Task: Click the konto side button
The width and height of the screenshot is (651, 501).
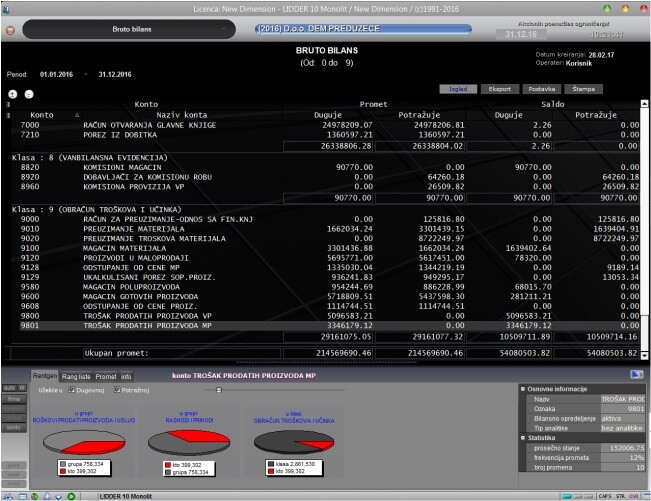Action: point(14,427)
